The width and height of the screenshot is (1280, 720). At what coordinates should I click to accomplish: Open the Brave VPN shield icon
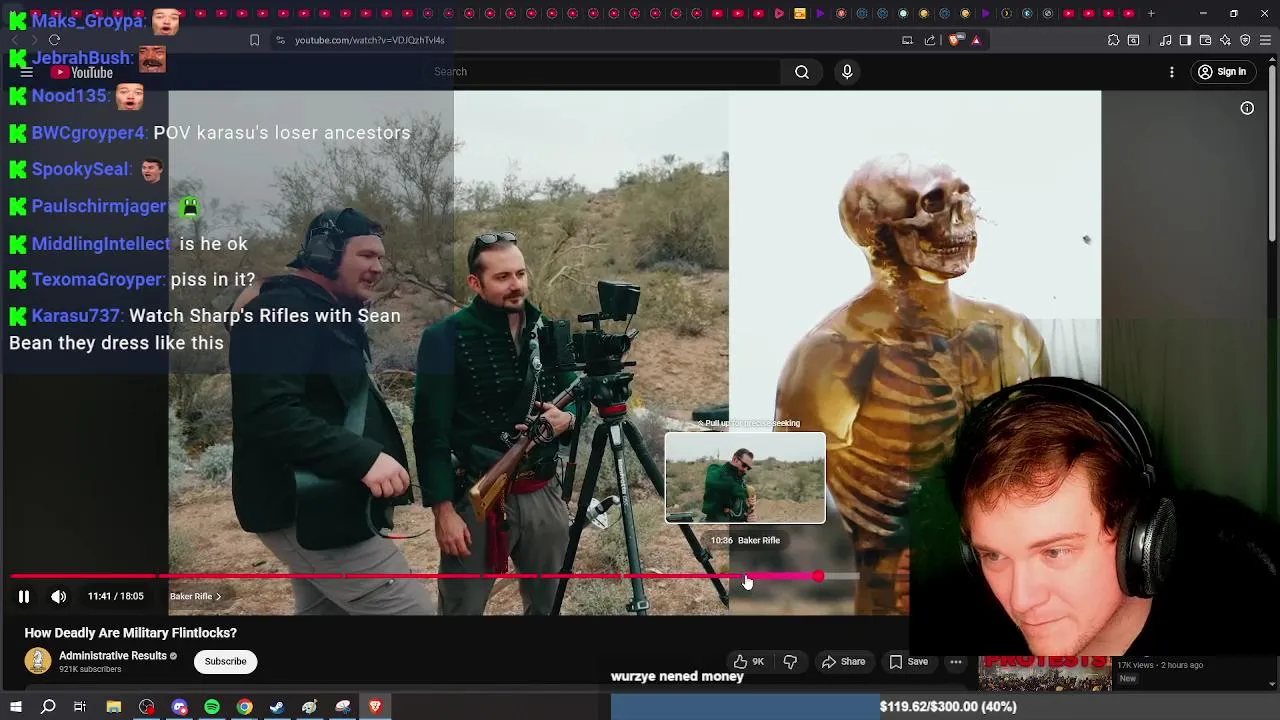(x=1245, y=40)
